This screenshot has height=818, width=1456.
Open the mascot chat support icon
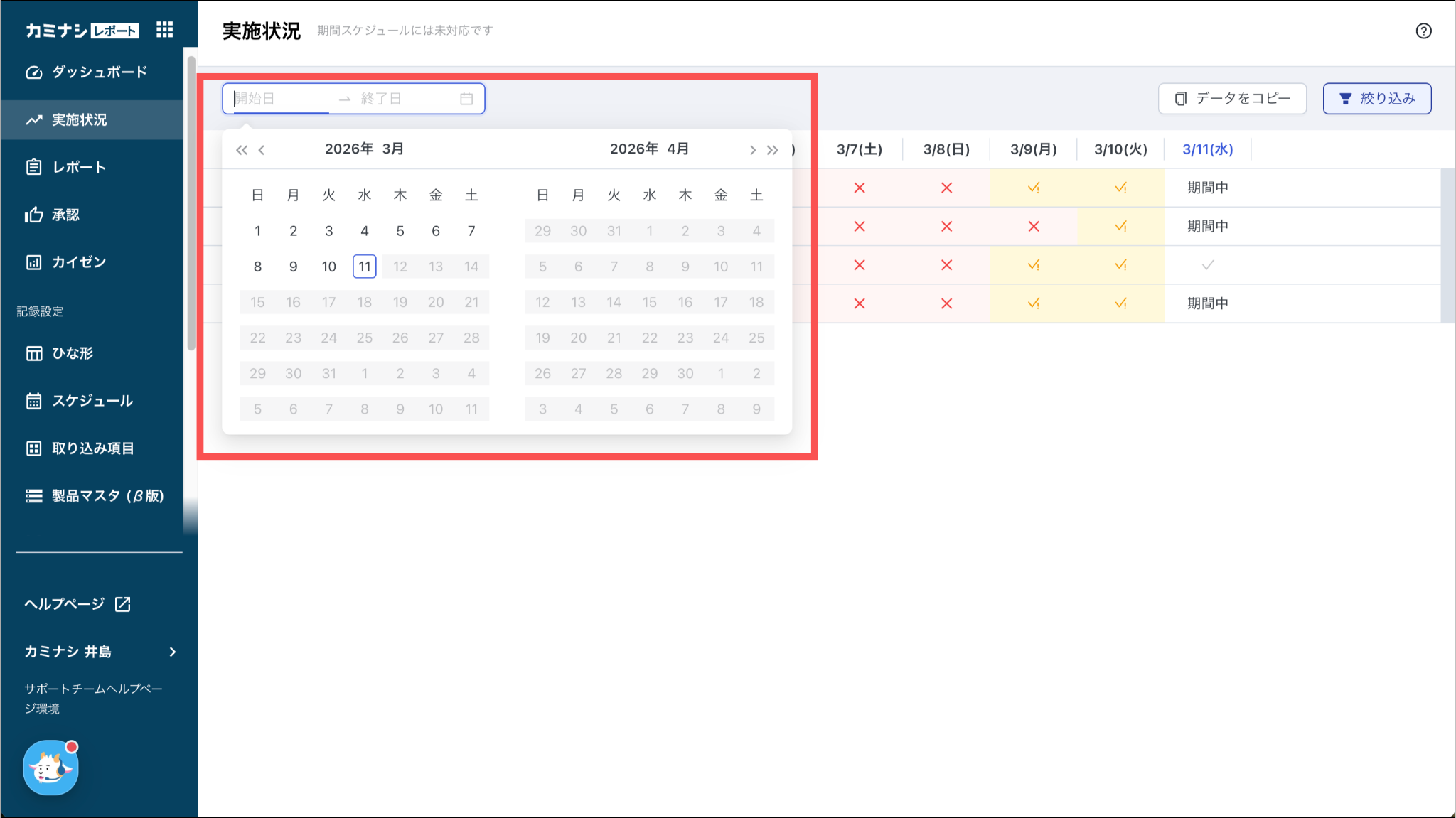[x=50, y=768]
